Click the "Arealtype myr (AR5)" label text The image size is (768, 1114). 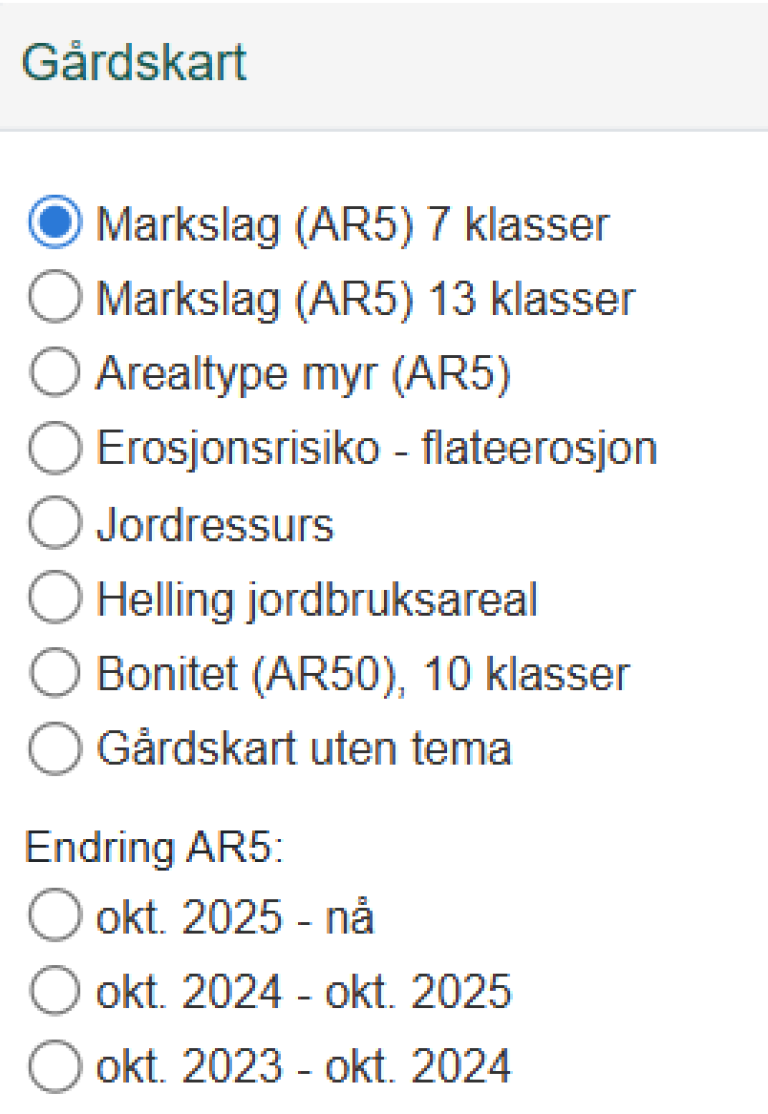point(303,373)
